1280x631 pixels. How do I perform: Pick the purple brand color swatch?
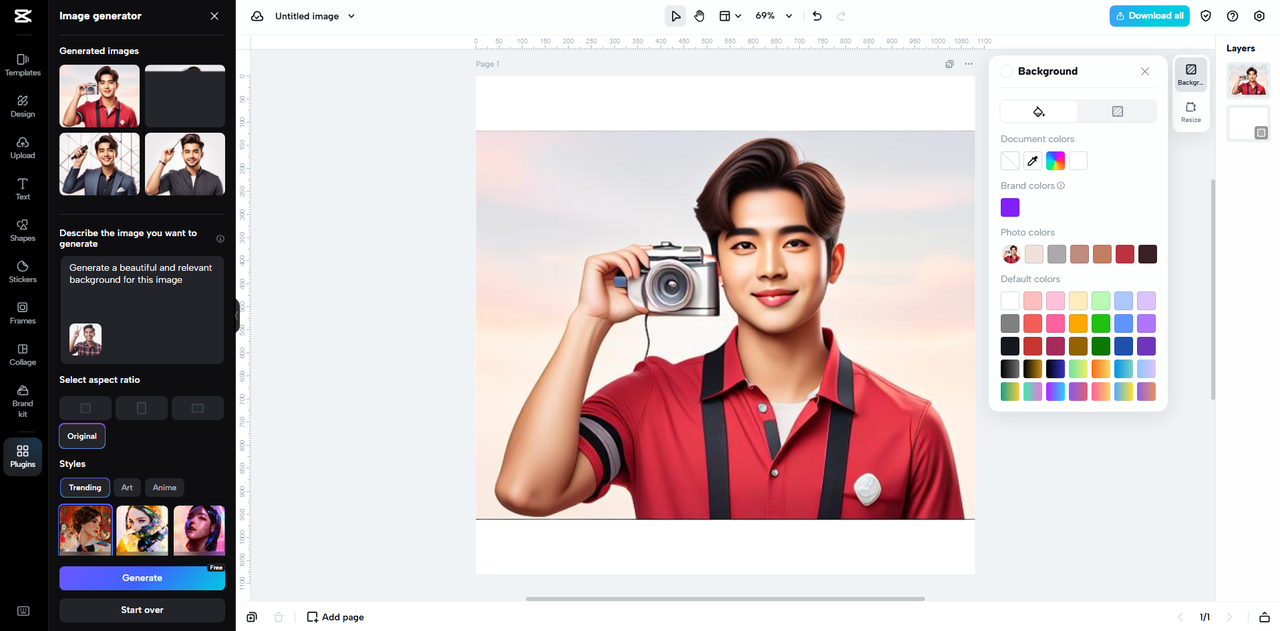(x=1010, y=207)
